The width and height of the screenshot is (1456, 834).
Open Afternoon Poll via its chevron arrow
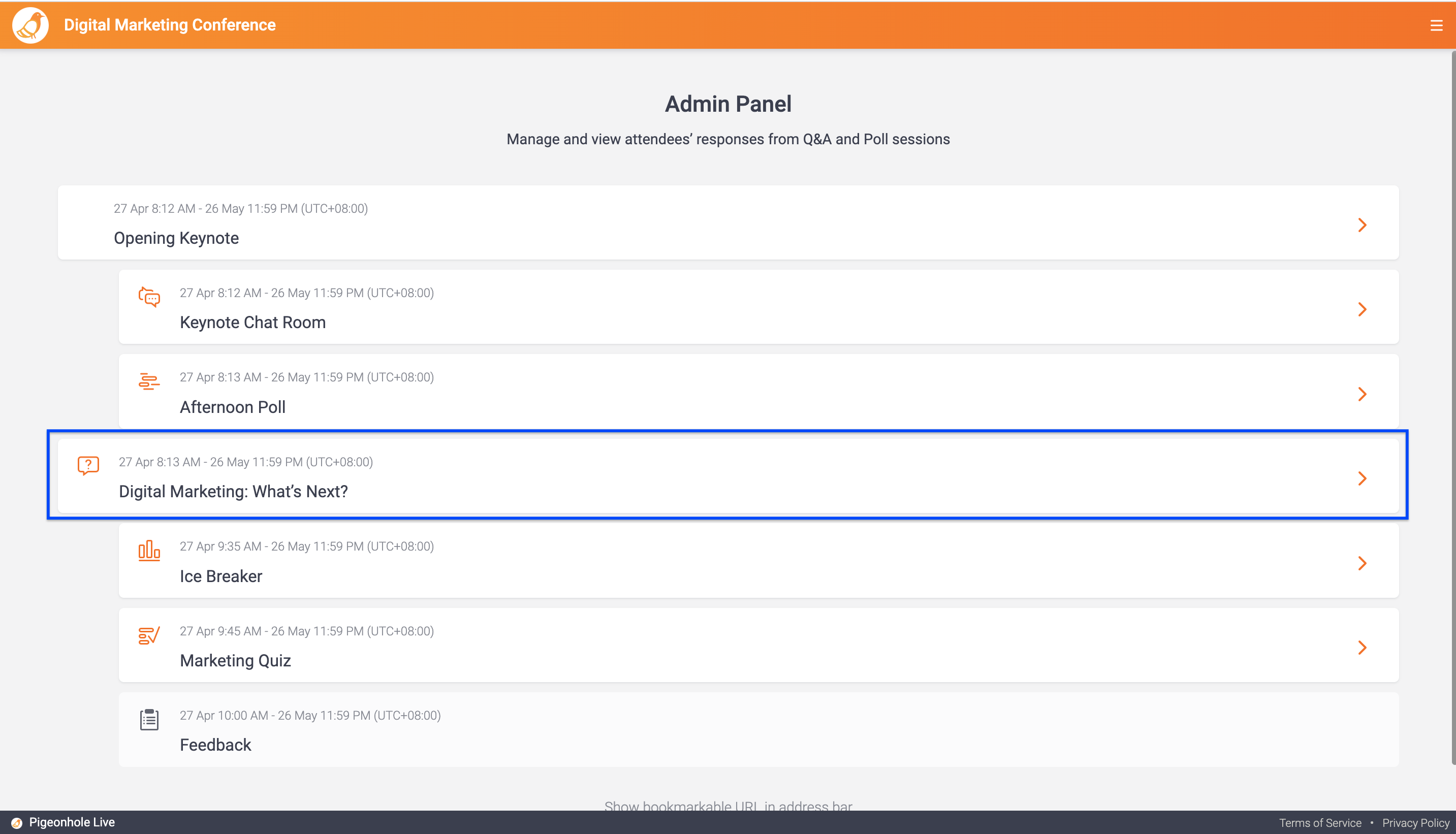point(1362,394)
